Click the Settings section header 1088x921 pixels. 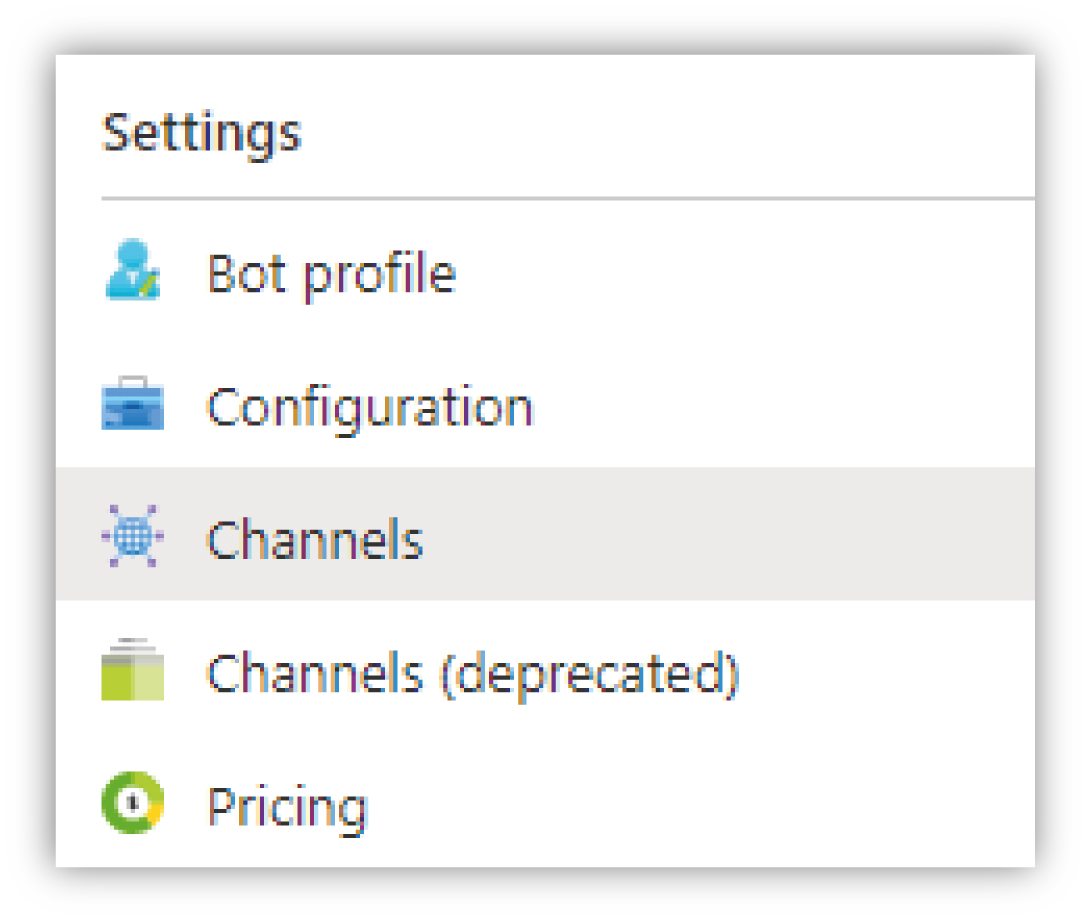tap(202, 133)
